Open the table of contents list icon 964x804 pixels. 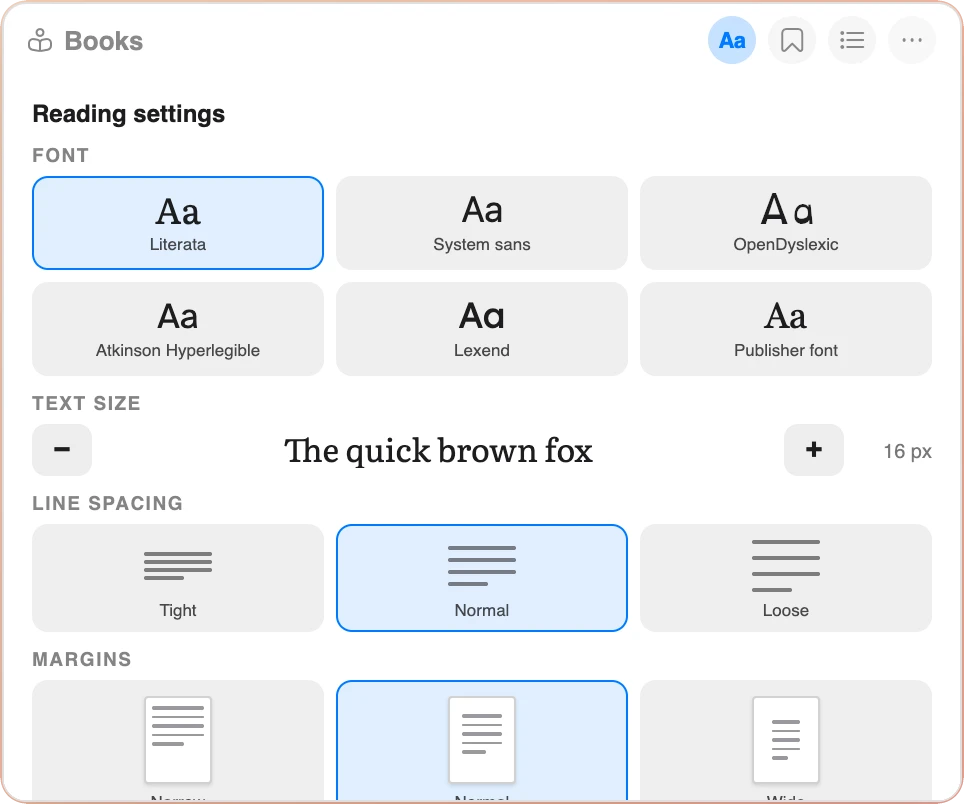click(x=852, y=41)
